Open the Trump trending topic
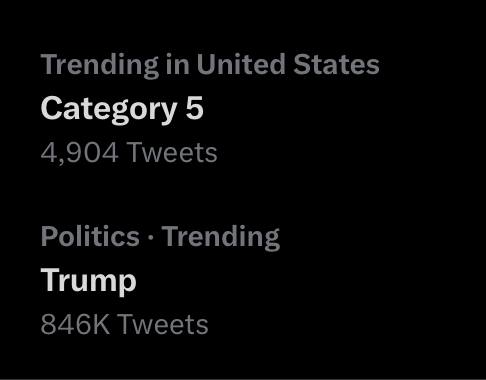This screenshot has width=486, height=380. (89, 281)
